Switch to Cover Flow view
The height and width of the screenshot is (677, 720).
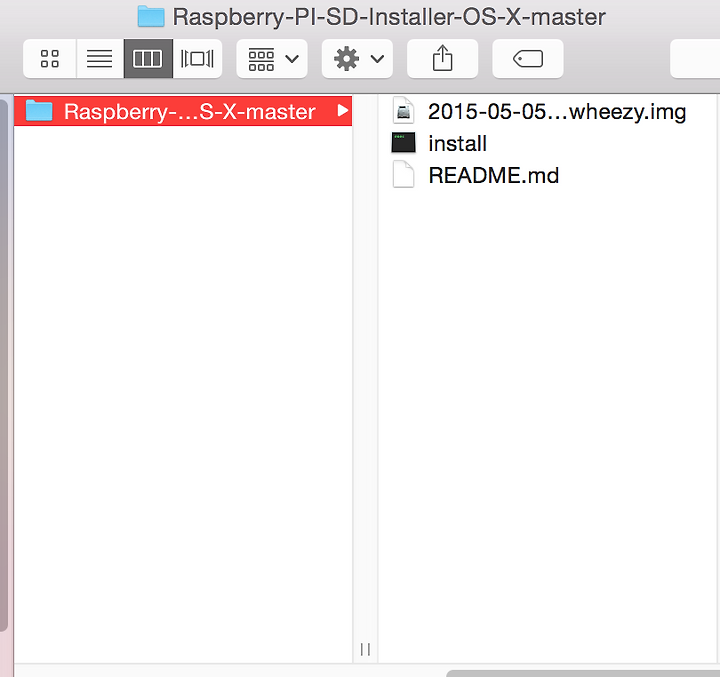[x=197, y=59]
